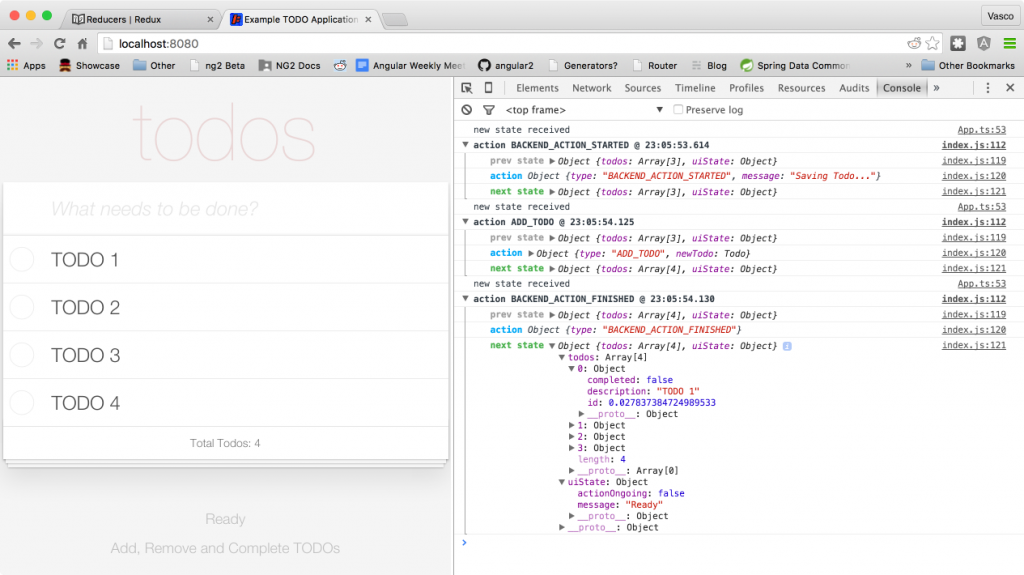Screen dimensions: 1024x575
Task: Open the first App.ts:53 source link
Action: pyautogui.click(x=982, y=130)
